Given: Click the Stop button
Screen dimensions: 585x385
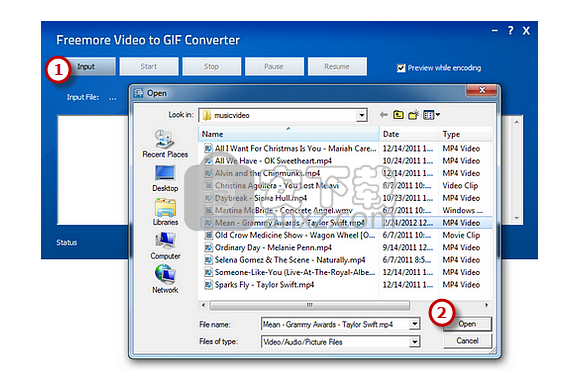Looking at the screenshot, I should (x=212, y=67).
